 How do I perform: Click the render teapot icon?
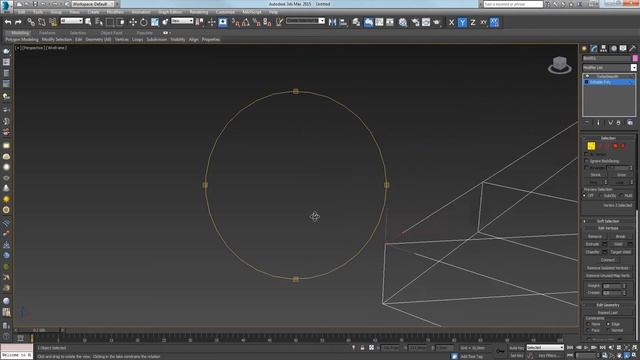click(x=436, y=22)
